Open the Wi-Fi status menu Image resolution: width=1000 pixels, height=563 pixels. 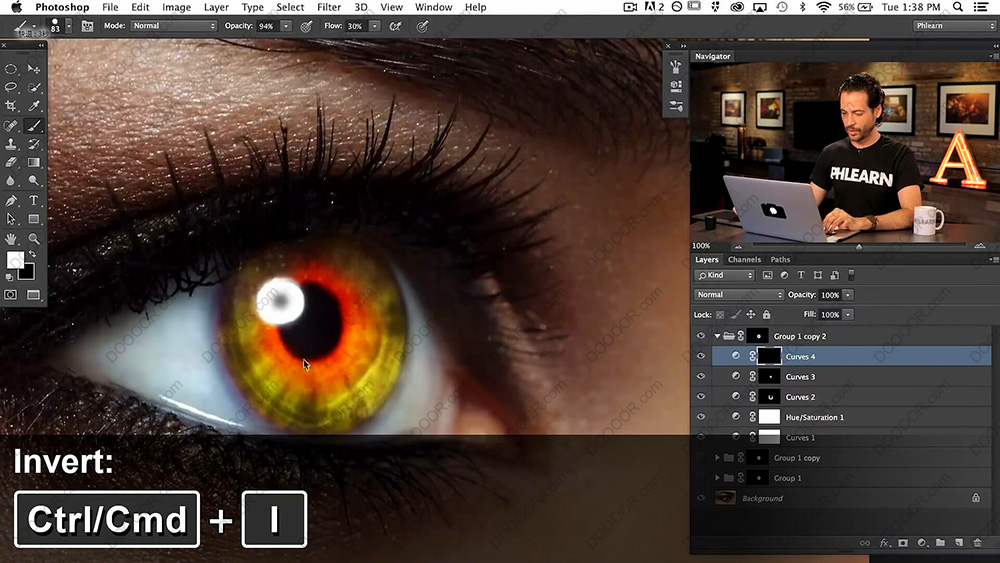pyautogui.click(x=824, y=7)
